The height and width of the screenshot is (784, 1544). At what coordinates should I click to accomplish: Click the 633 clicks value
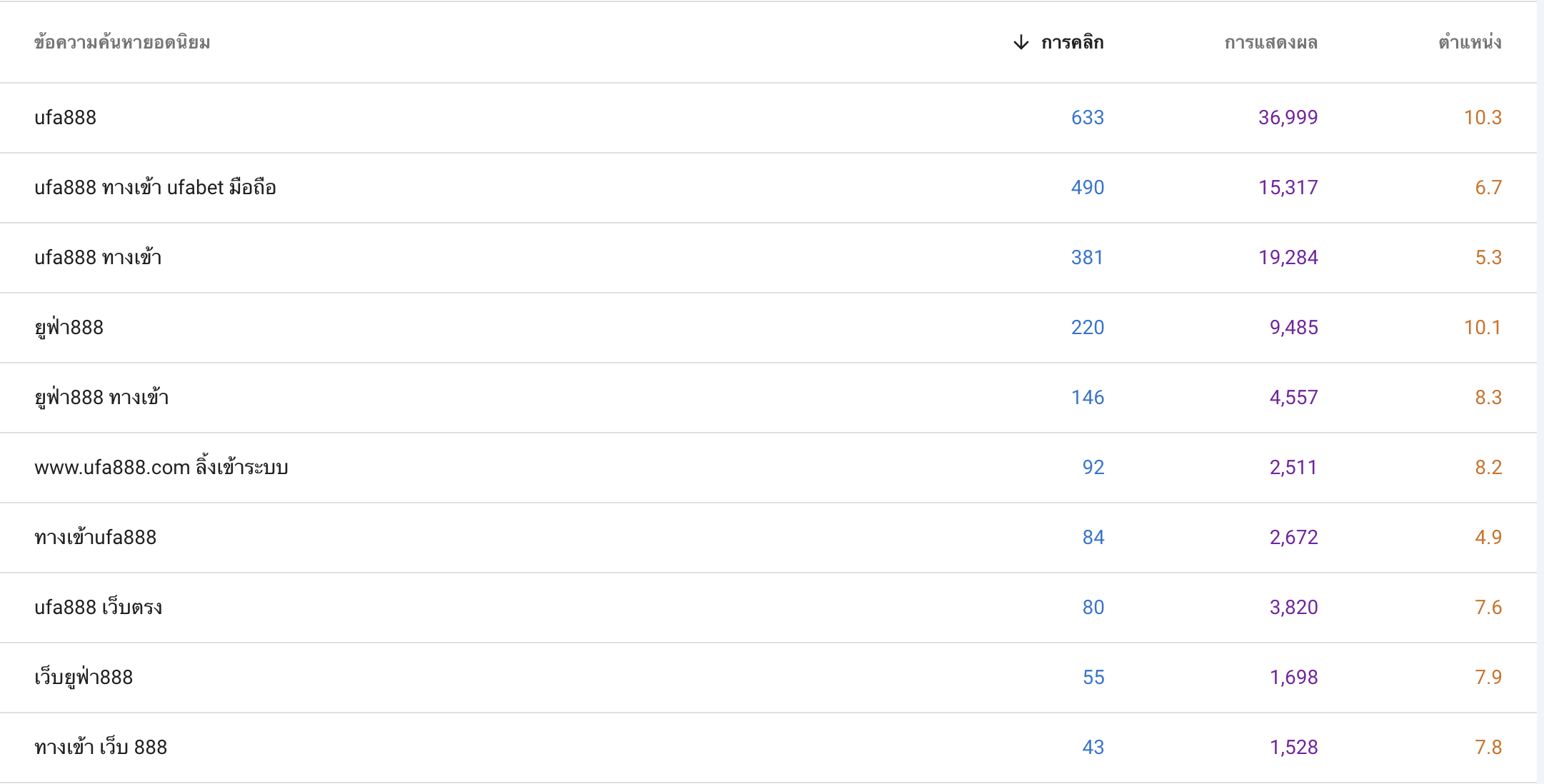1088,118
